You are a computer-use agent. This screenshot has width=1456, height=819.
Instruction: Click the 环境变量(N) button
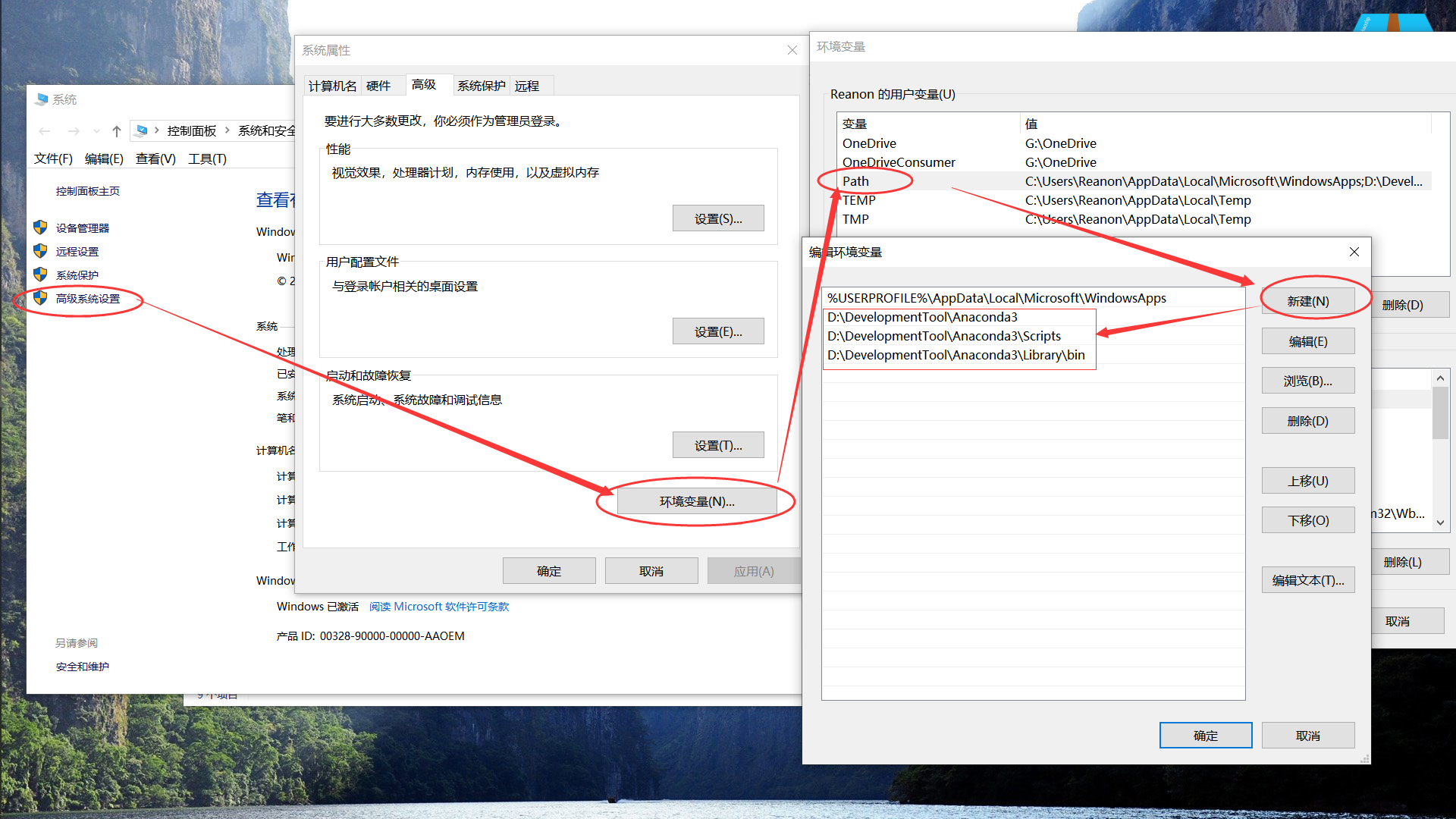coord(695,500)
